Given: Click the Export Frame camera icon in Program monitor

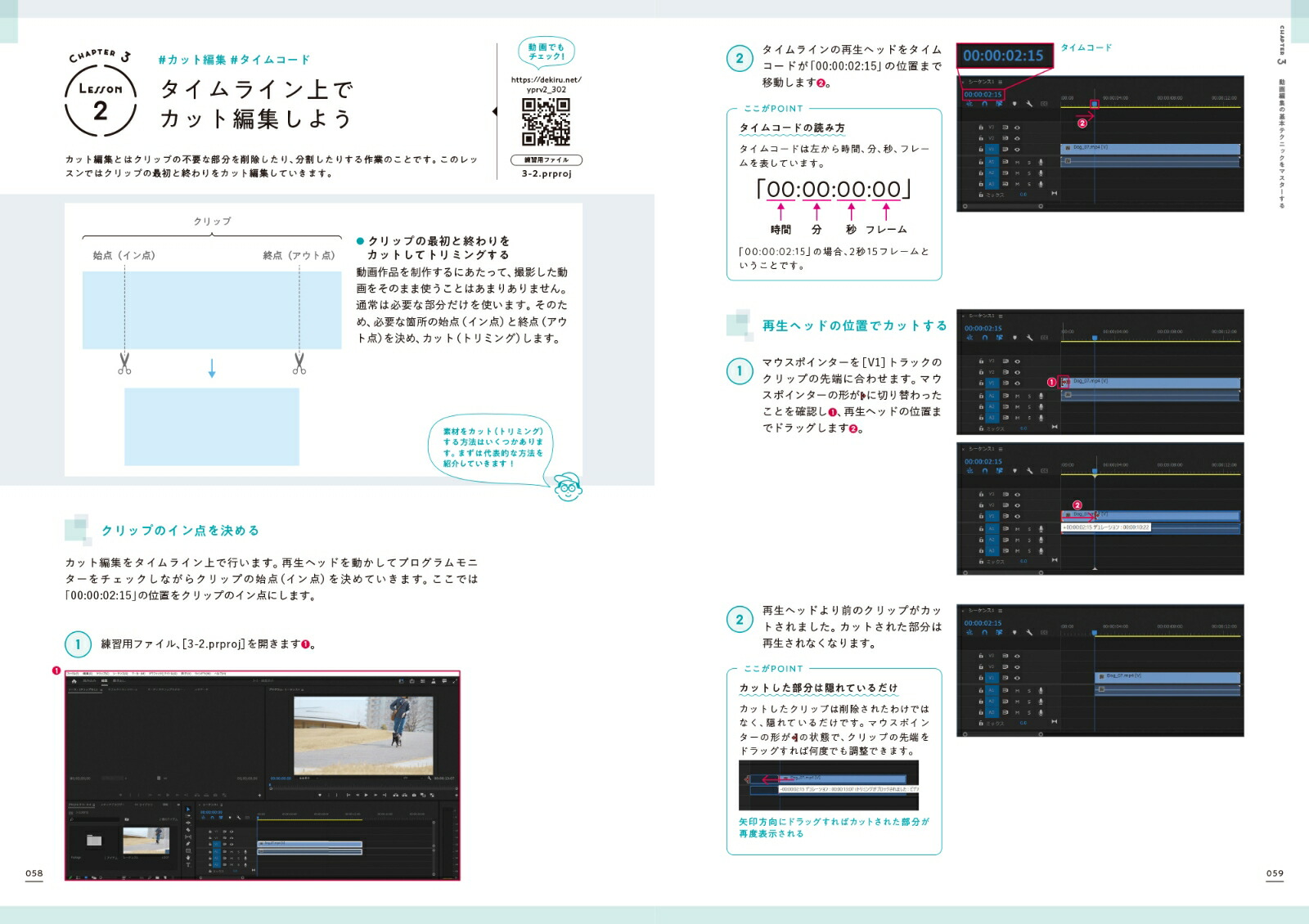Looking at the screenshot, I should [x=415, y=794].
